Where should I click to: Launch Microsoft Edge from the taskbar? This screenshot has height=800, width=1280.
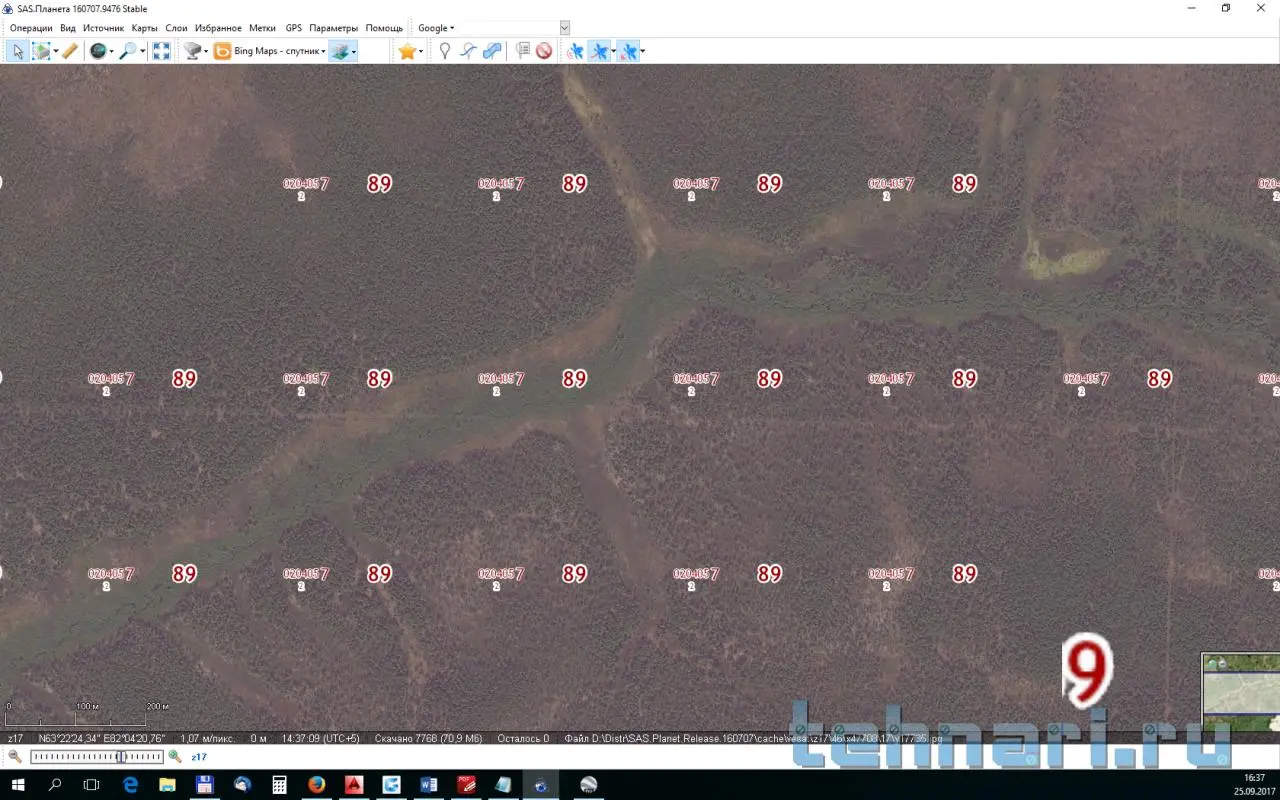click(130, 785)
